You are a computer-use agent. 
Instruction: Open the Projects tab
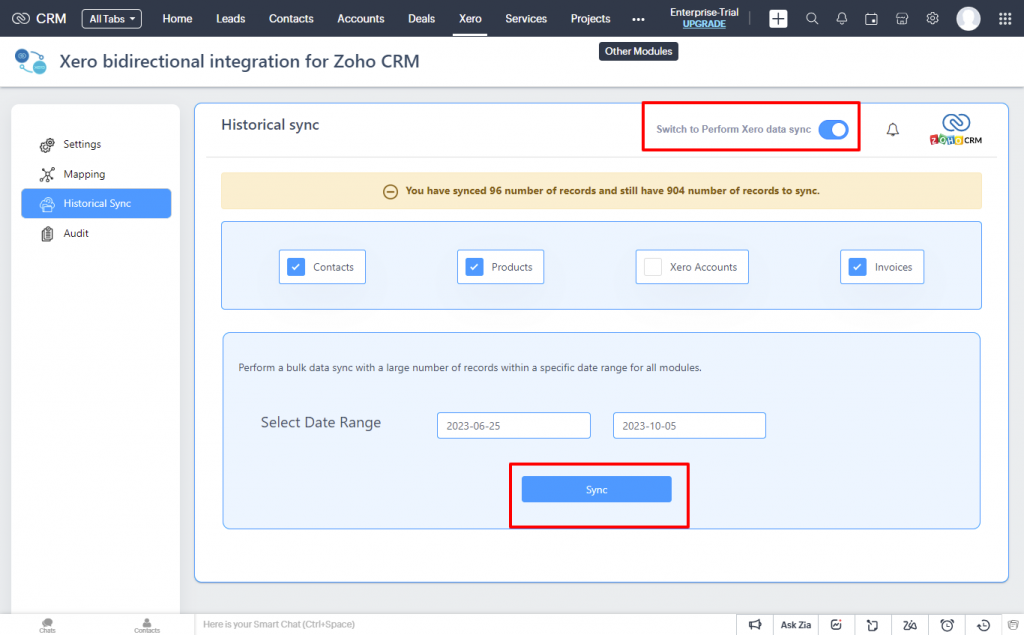pyautogui.click(x=590, y=19)
